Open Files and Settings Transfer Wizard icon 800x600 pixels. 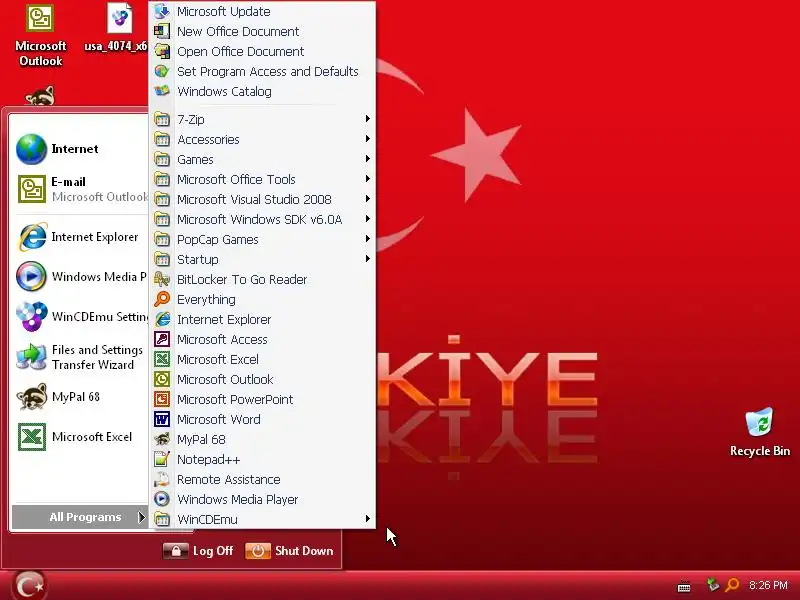32,357
